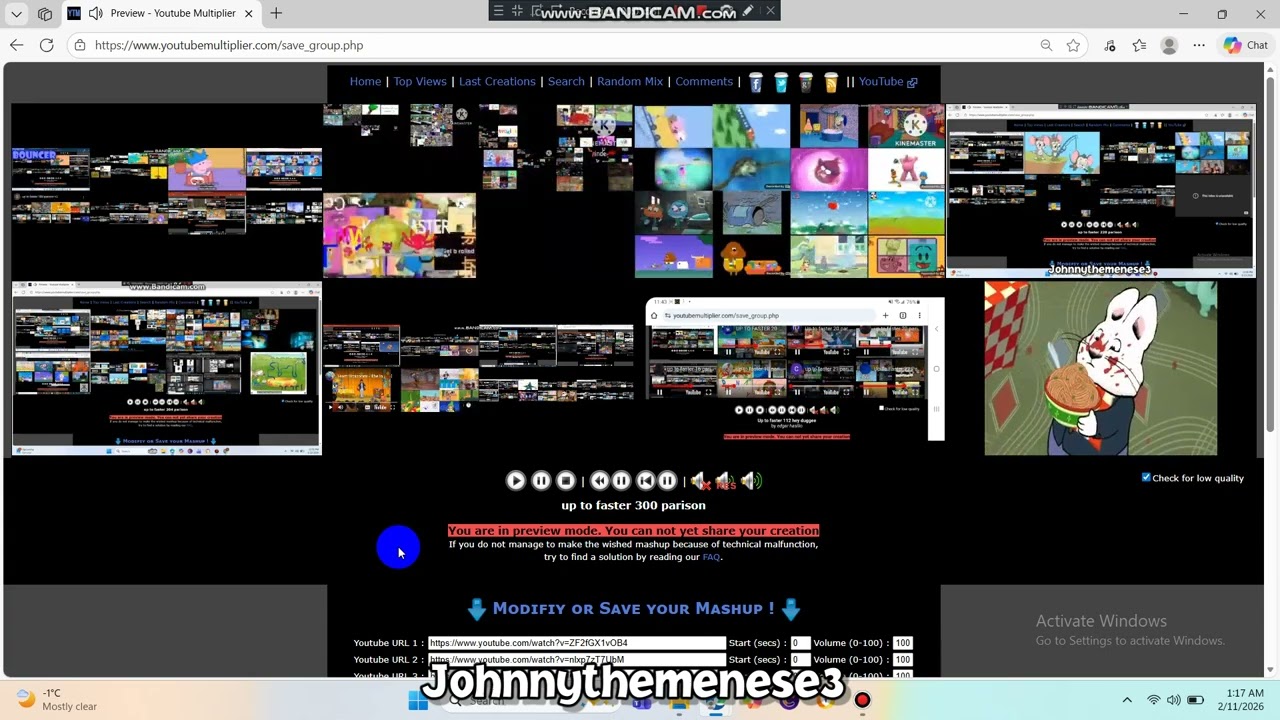Open the system volume tray icon
Viewport: 1280px width, 720px height.
[1174, 700]
